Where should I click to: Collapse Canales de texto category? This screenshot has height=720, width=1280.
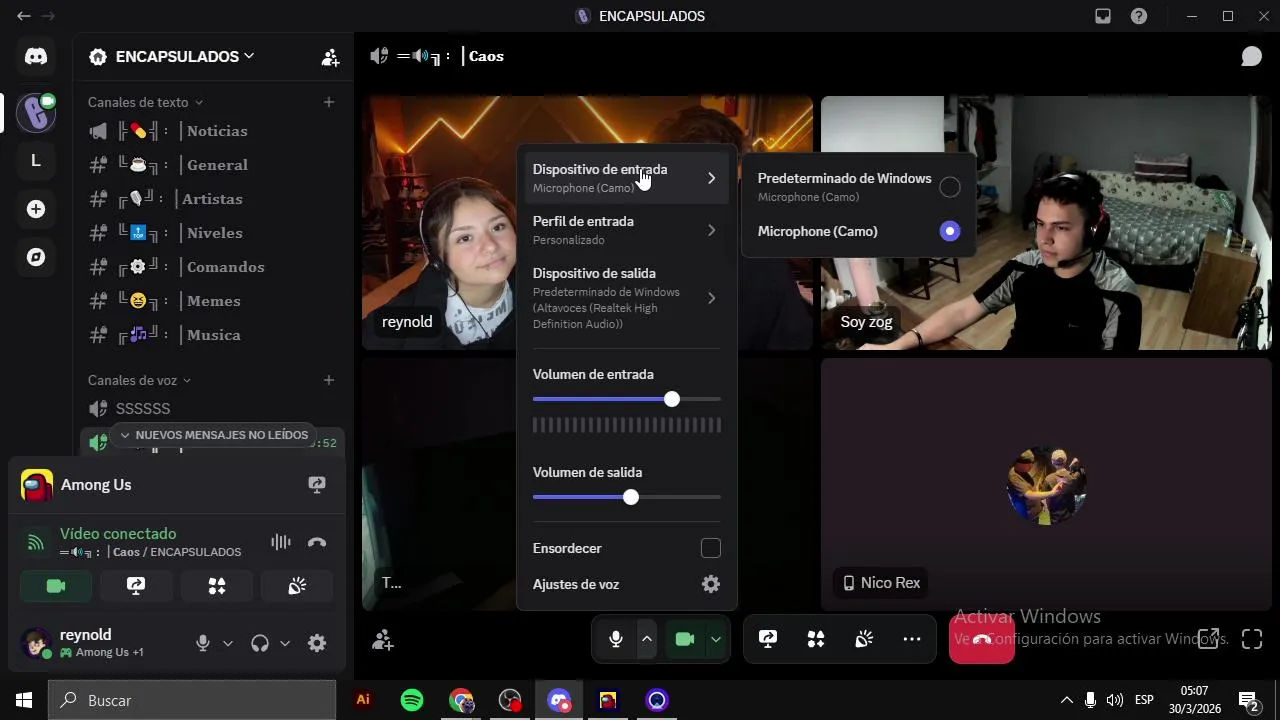coord(145,102)
